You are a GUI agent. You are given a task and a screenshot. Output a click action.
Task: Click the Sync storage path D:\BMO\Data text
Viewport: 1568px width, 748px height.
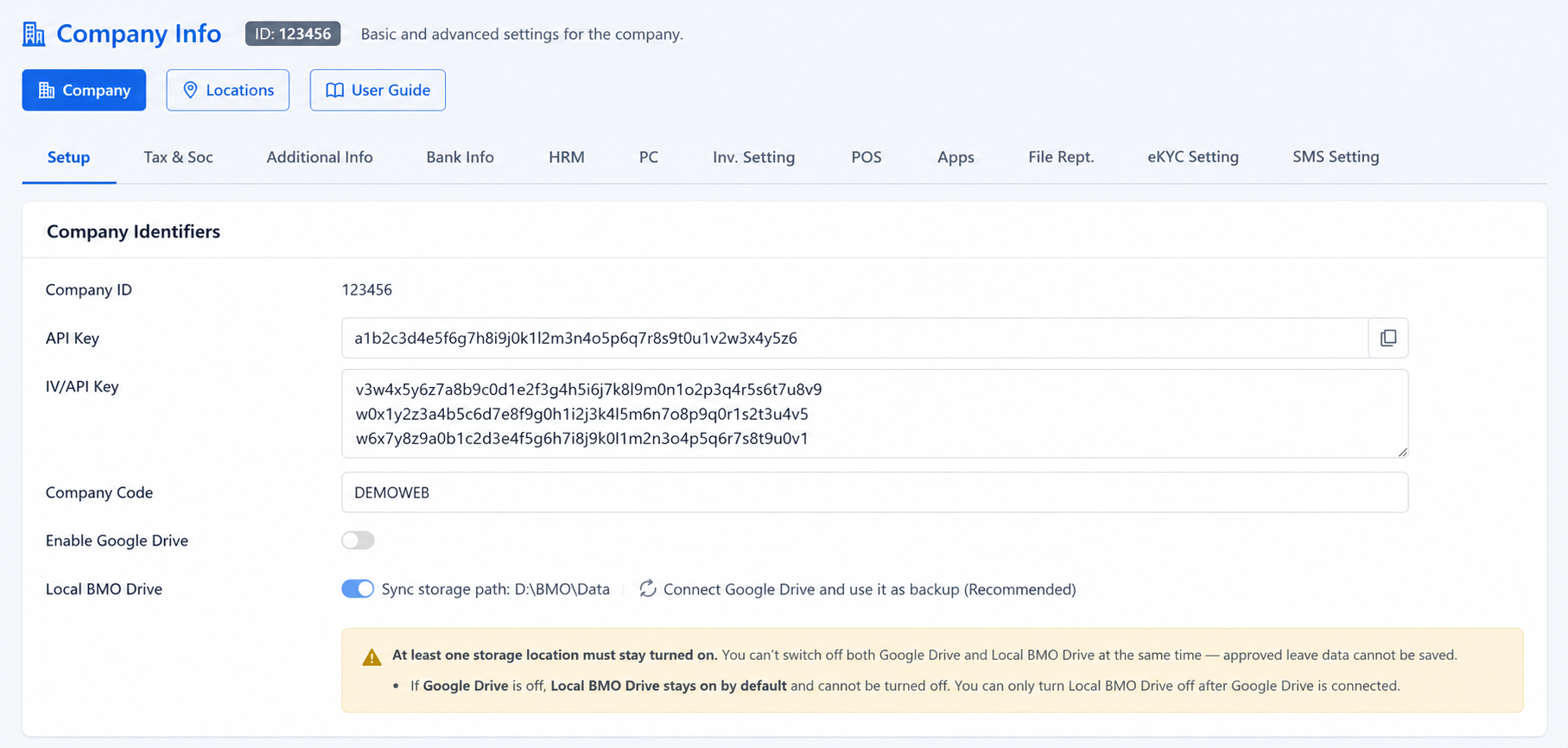(496, 589)
